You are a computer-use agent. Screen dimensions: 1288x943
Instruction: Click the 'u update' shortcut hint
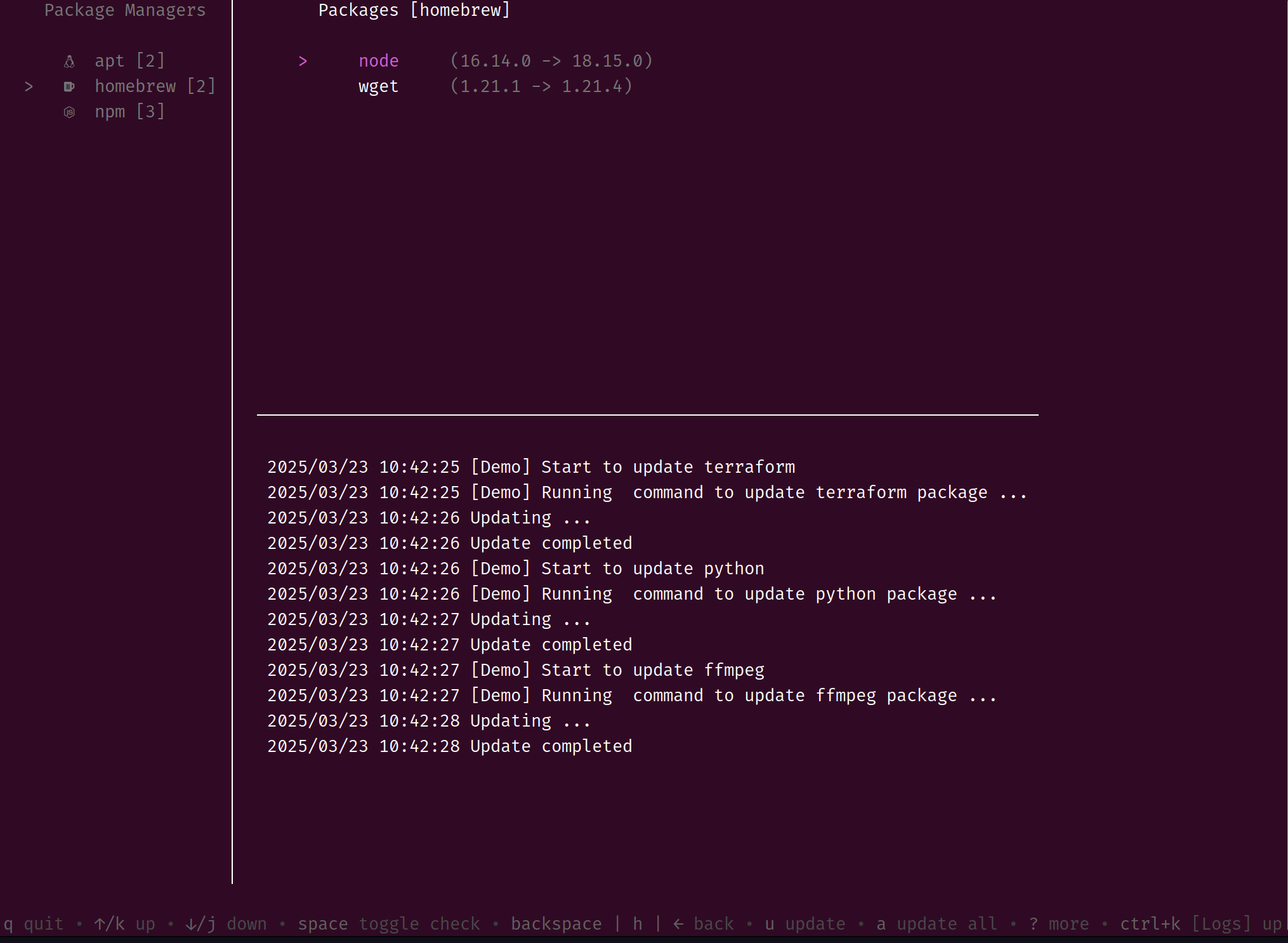tap(805, 924)
